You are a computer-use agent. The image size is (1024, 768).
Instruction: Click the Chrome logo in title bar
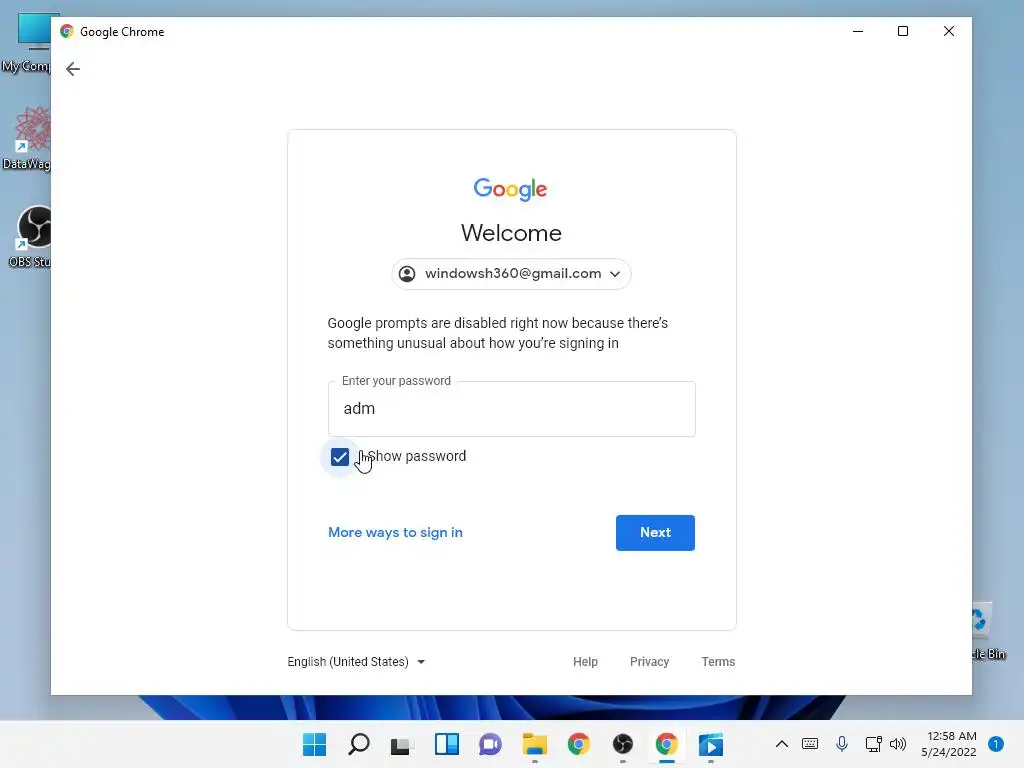(x=67, y=31)
